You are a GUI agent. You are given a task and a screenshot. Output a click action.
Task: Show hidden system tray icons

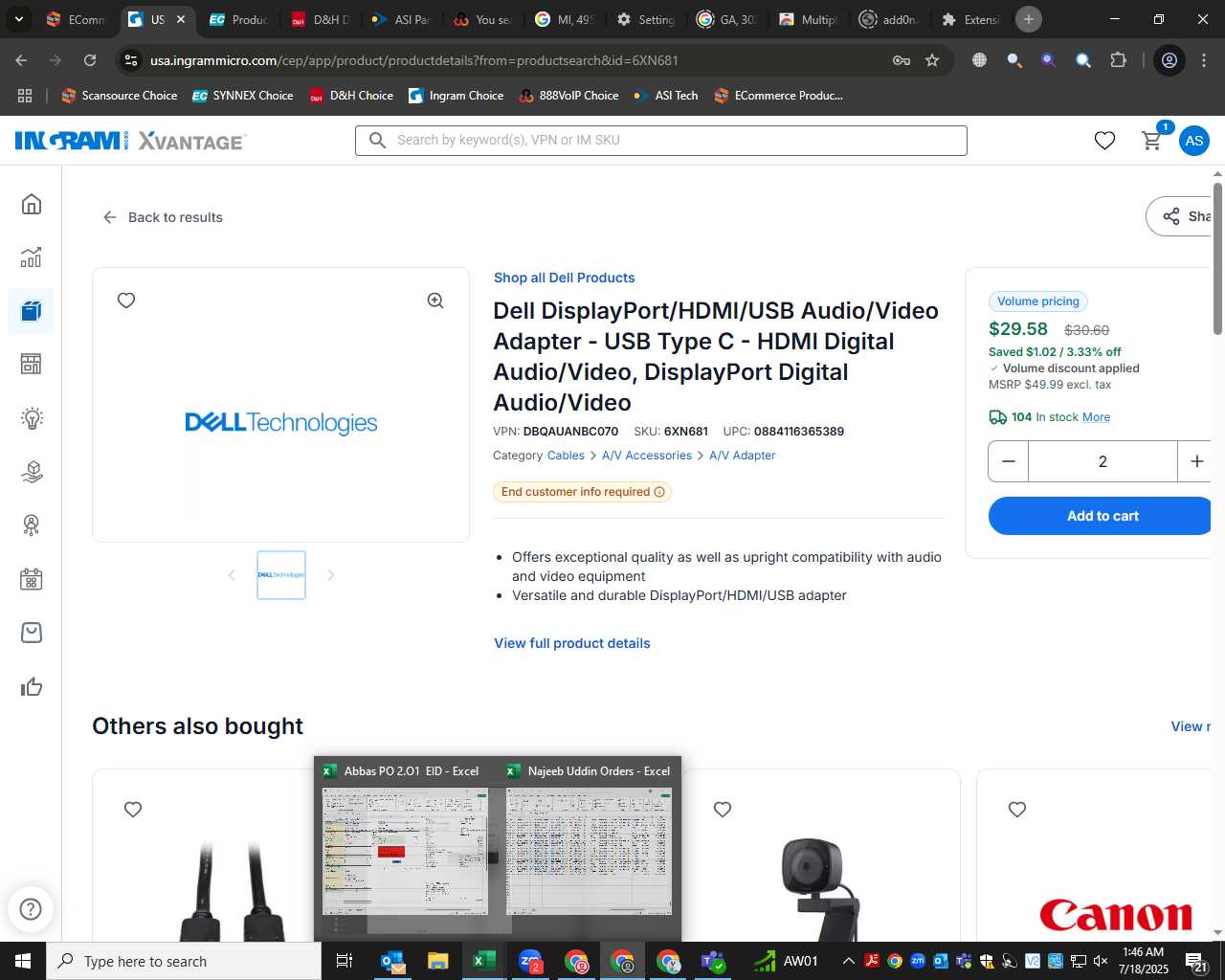click(x=848, y=961)
